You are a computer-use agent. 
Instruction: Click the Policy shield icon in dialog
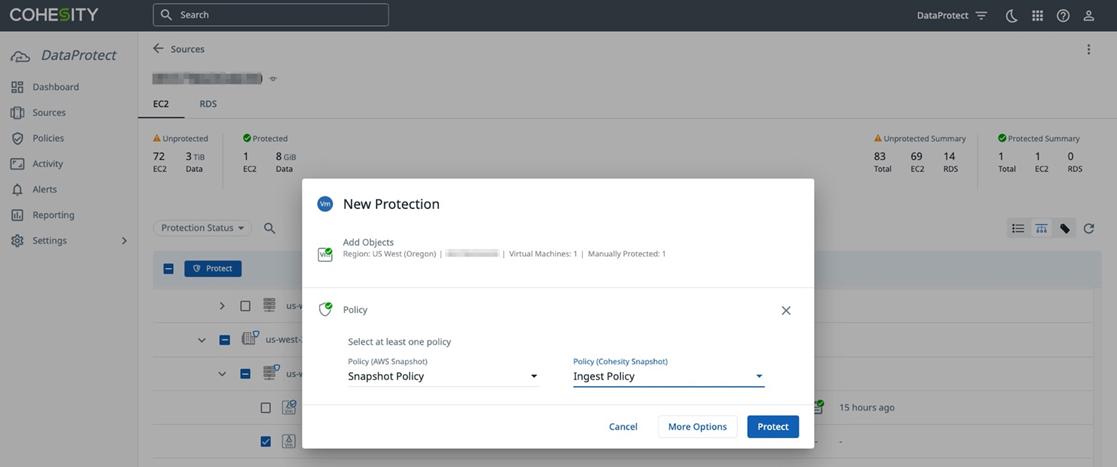point(326,309)
